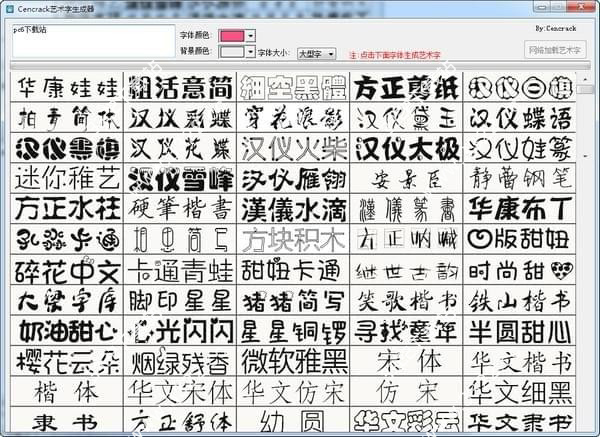Screen dimensions: 600x437
Task: Select the 笑歌楷书 font sample
Action: click(x=406, y=300)
